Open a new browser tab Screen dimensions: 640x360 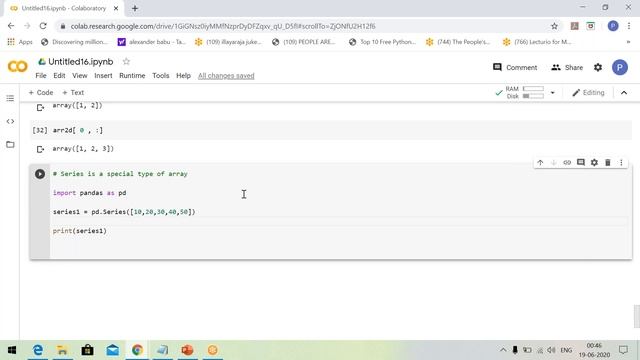coord(135,8)
